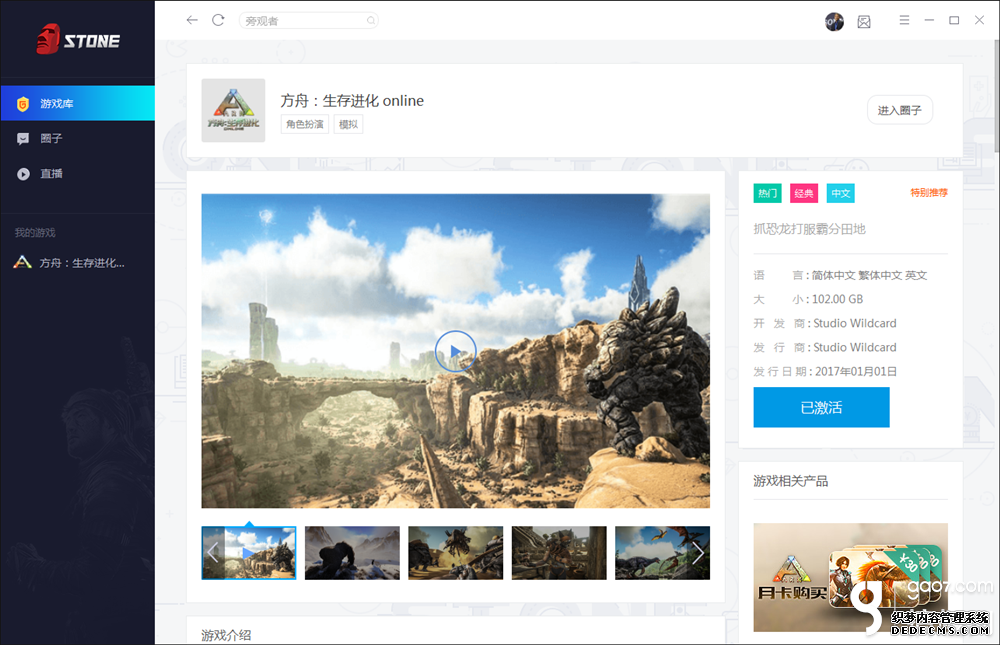Open the 游戏库 game library section

click(x=77, y=103)
